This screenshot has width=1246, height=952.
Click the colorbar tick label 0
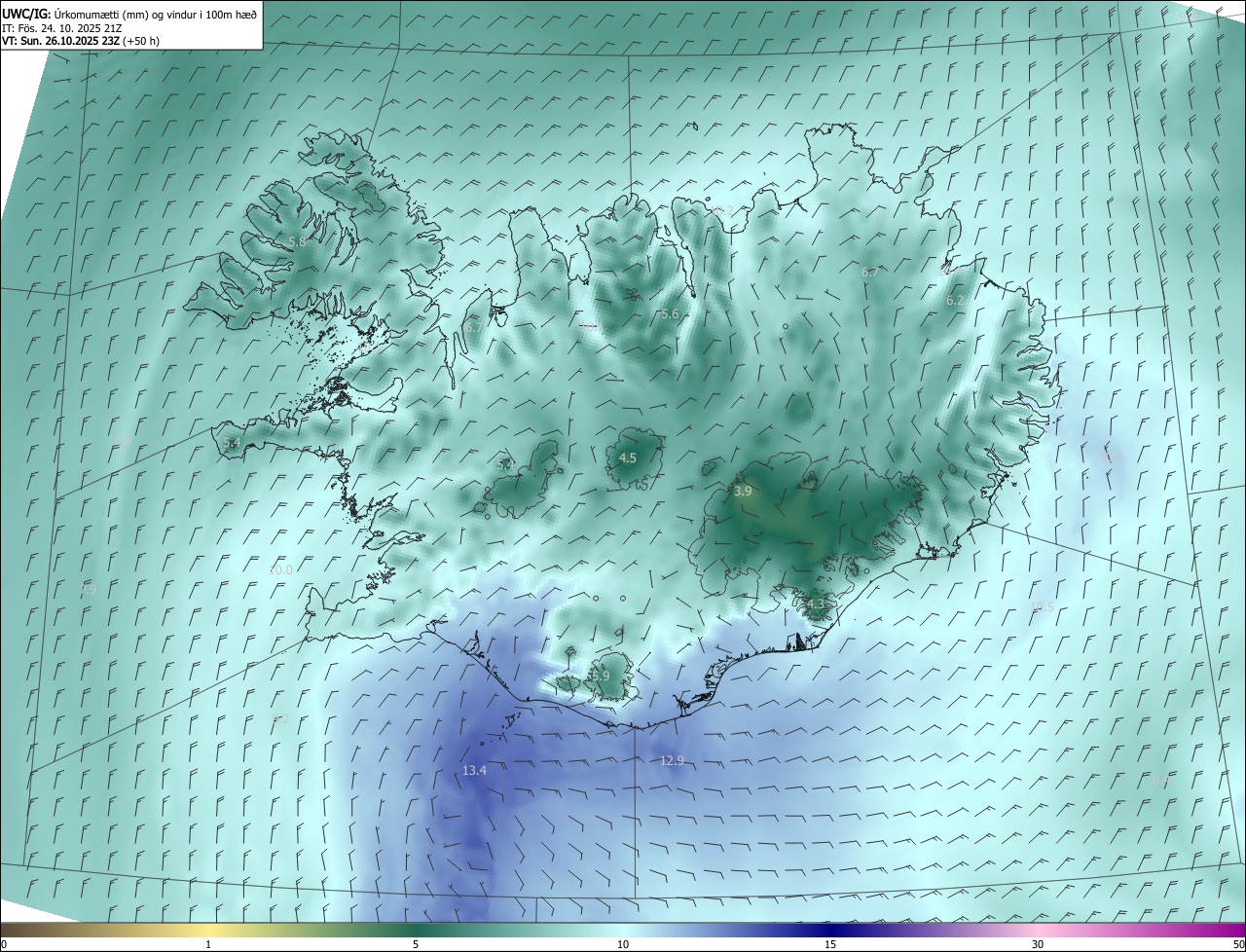click(x=3, y=944)
